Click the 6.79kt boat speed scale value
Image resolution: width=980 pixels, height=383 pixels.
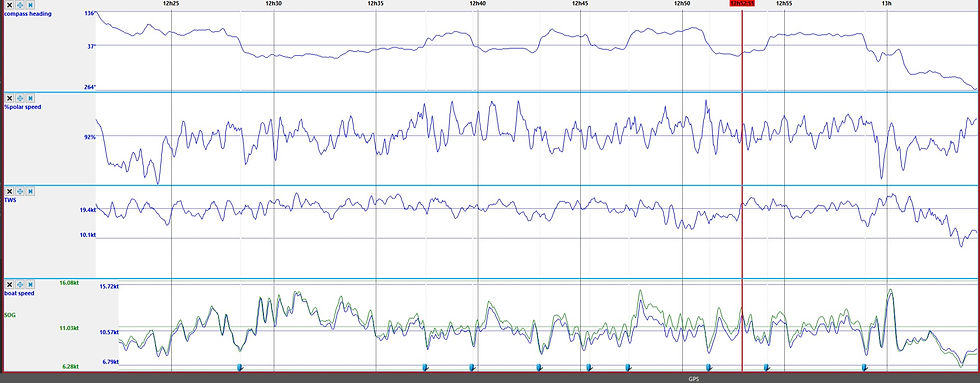(x=110, y=362)
